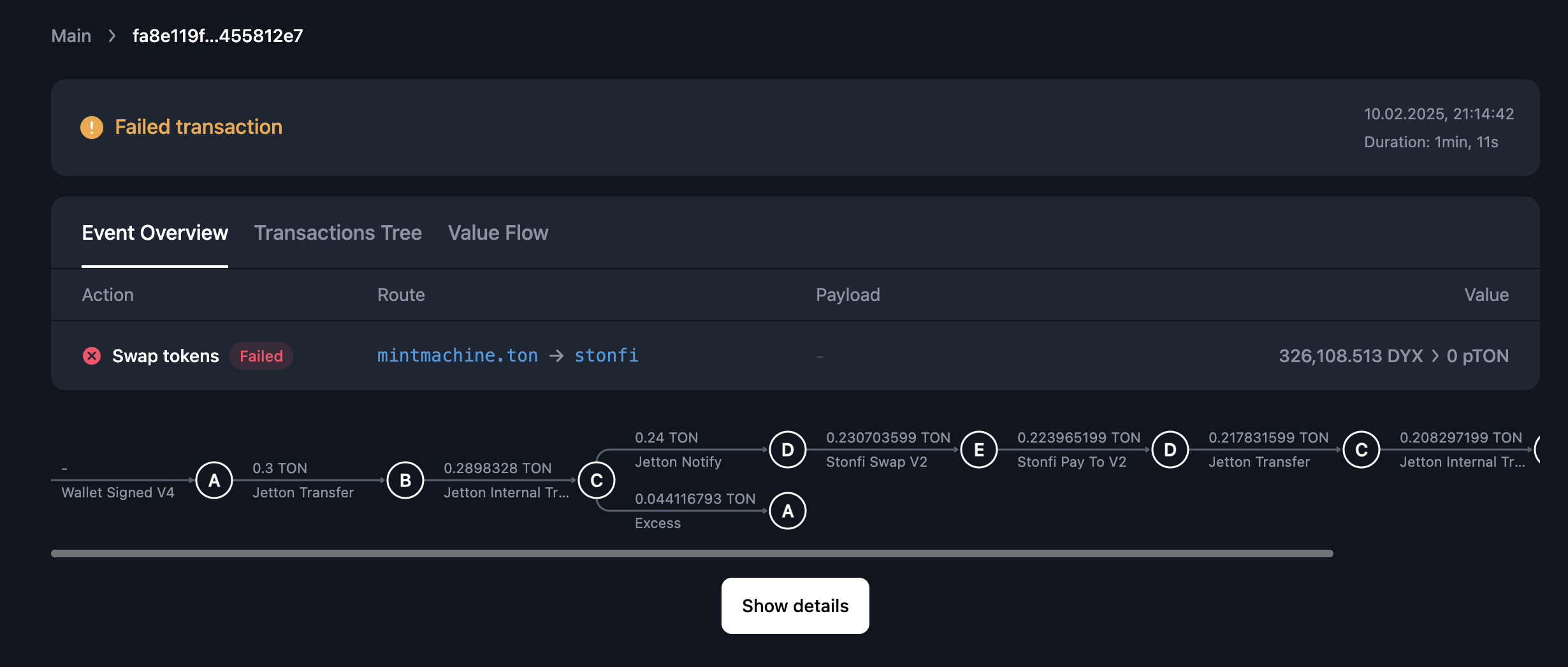Click the red failed X icon beside Swap tokens
The image size is (1568, 667).
coord(92,356)
